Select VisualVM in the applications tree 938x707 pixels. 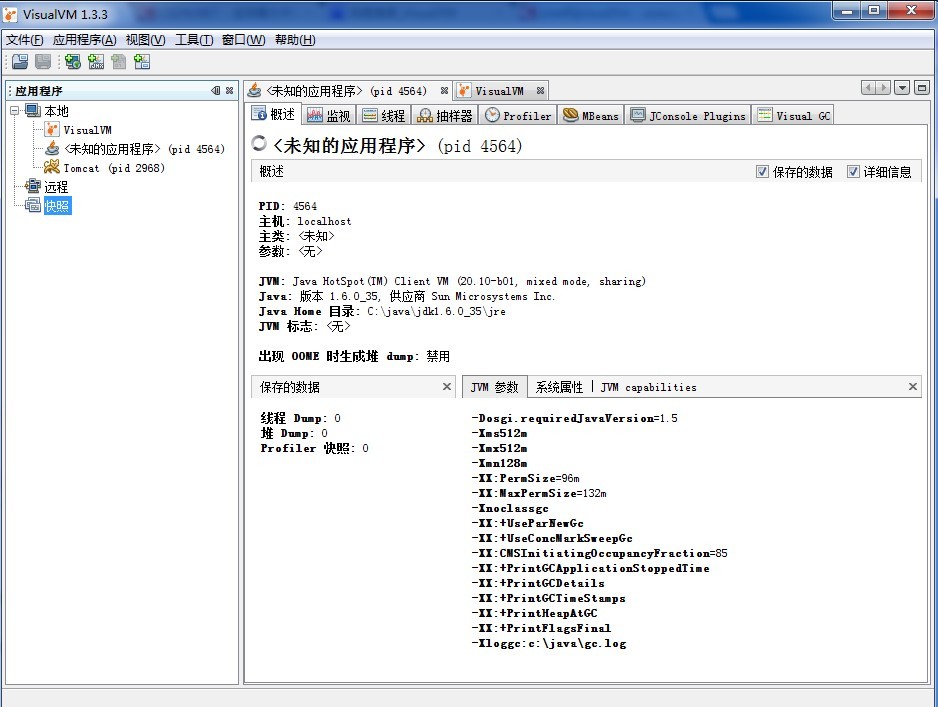click(87, 130)
